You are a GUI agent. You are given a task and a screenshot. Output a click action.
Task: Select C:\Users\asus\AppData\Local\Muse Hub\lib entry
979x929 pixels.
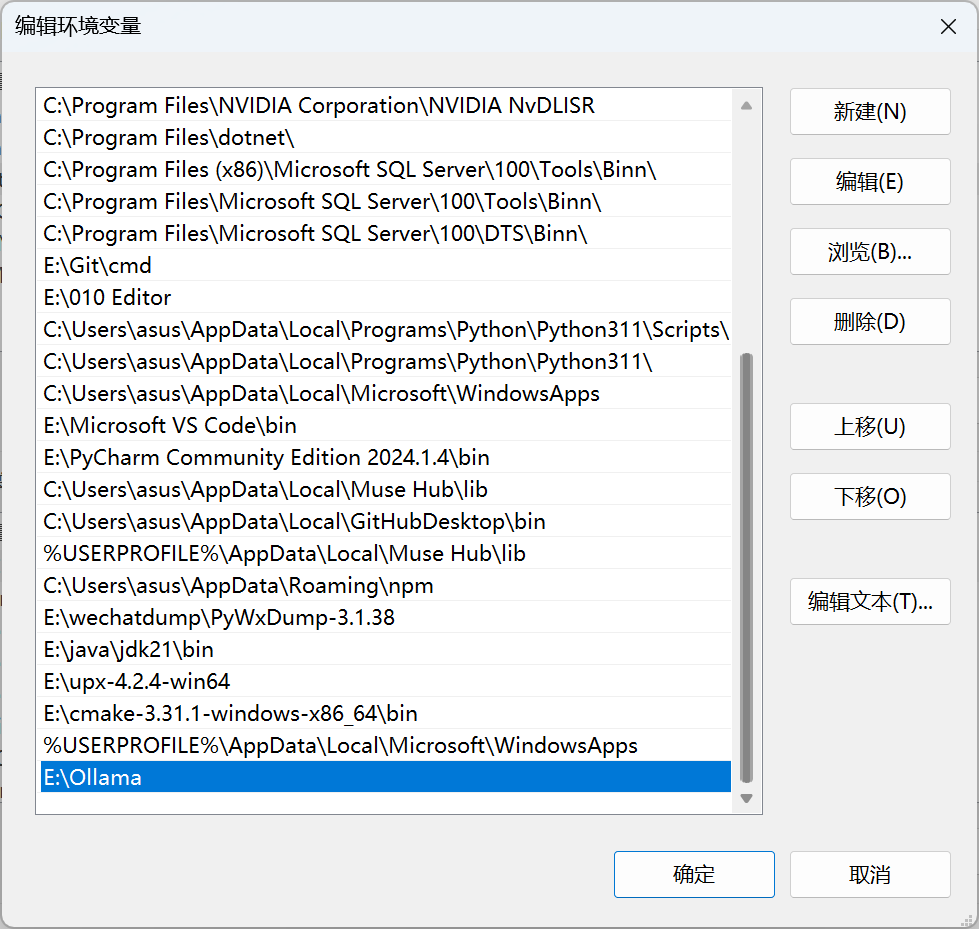(386, 489)
